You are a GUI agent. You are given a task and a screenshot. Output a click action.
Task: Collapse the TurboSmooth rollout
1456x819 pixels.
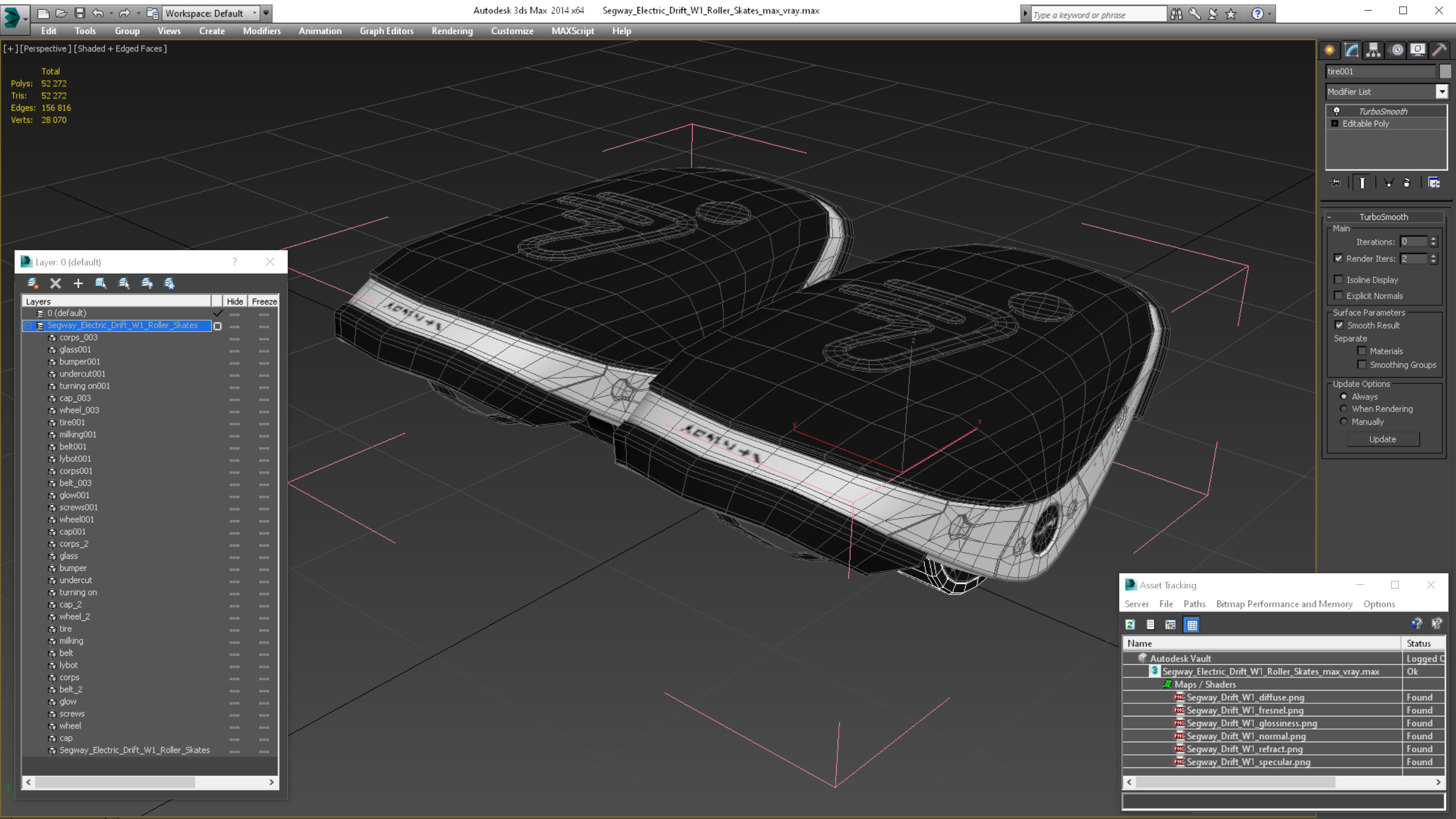coord(1330,216)
